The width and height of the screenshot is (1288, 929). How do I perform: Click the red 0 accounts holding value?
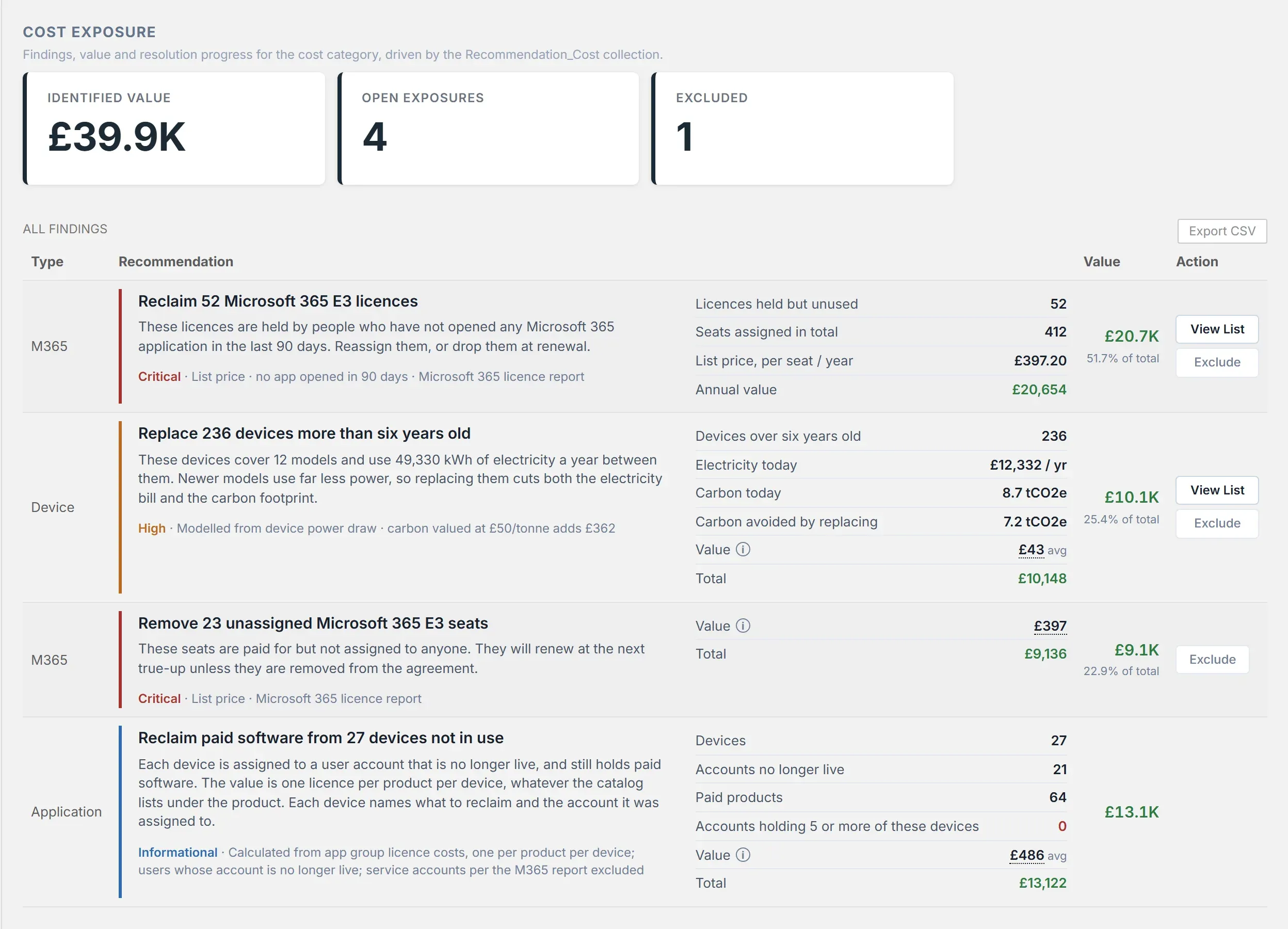coord(1062,826)
